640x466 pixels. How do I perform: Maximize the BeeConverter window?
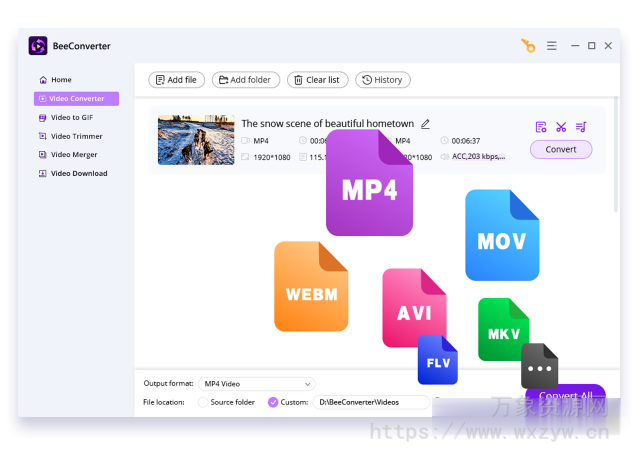[591, 46]
